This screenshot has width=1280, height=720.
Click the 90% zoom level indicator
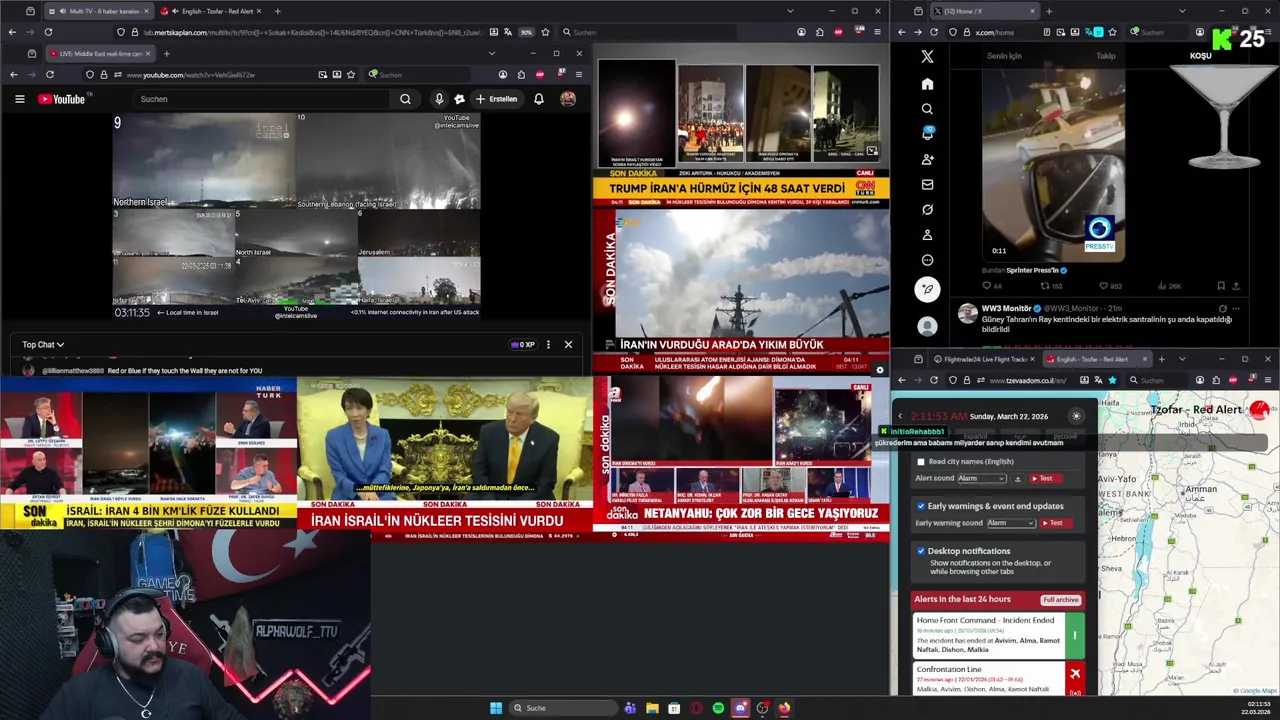[x=526, y=32]
